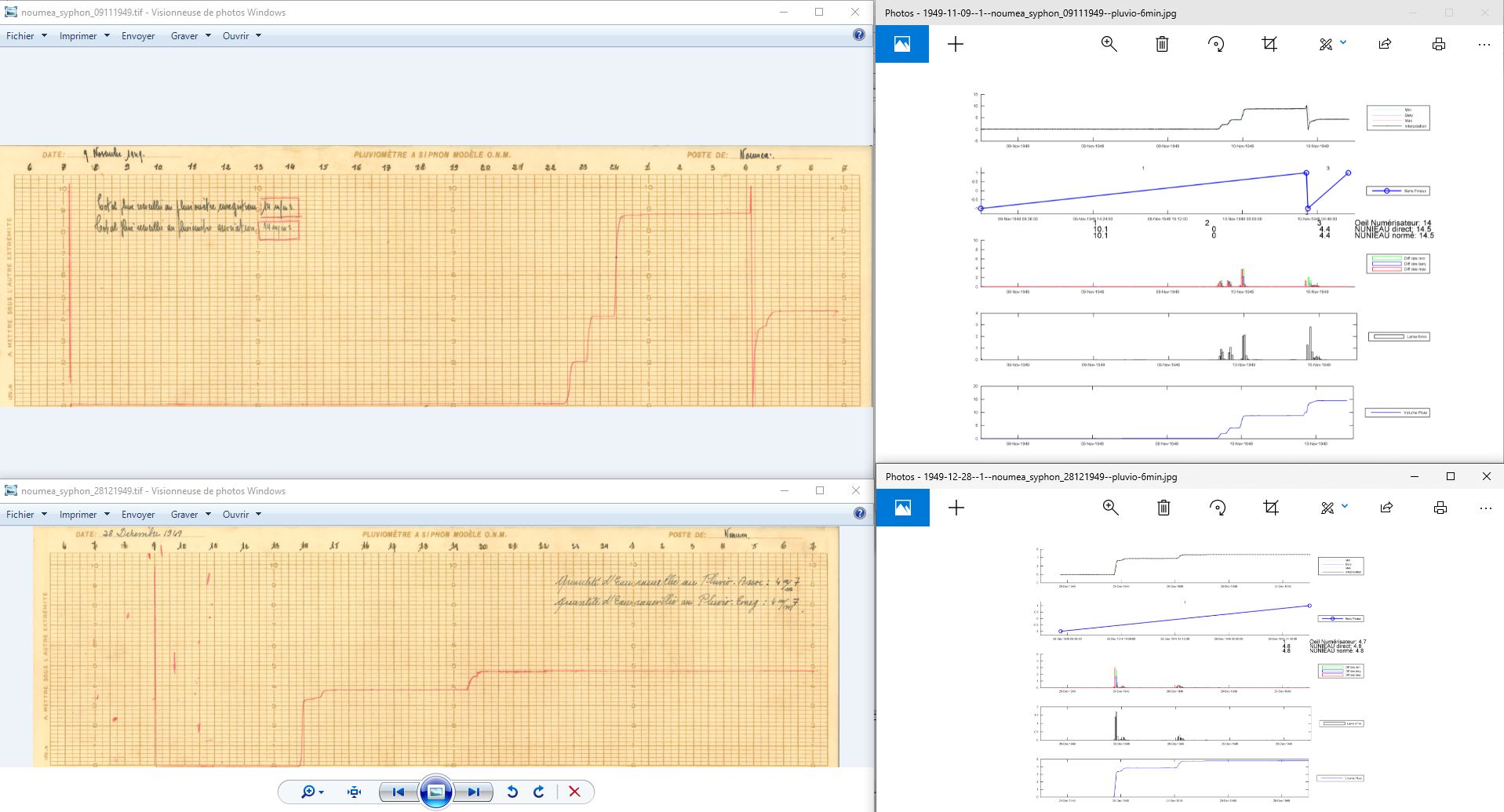
Task: Rotate image clockwise in Photo Viewer
Action: 539,792
